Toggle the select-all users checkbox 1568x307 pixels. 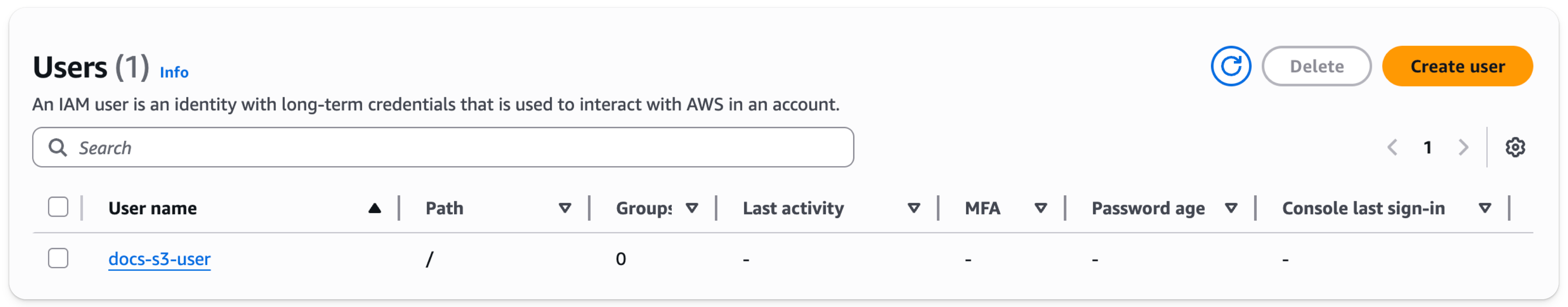pos(58,208)
